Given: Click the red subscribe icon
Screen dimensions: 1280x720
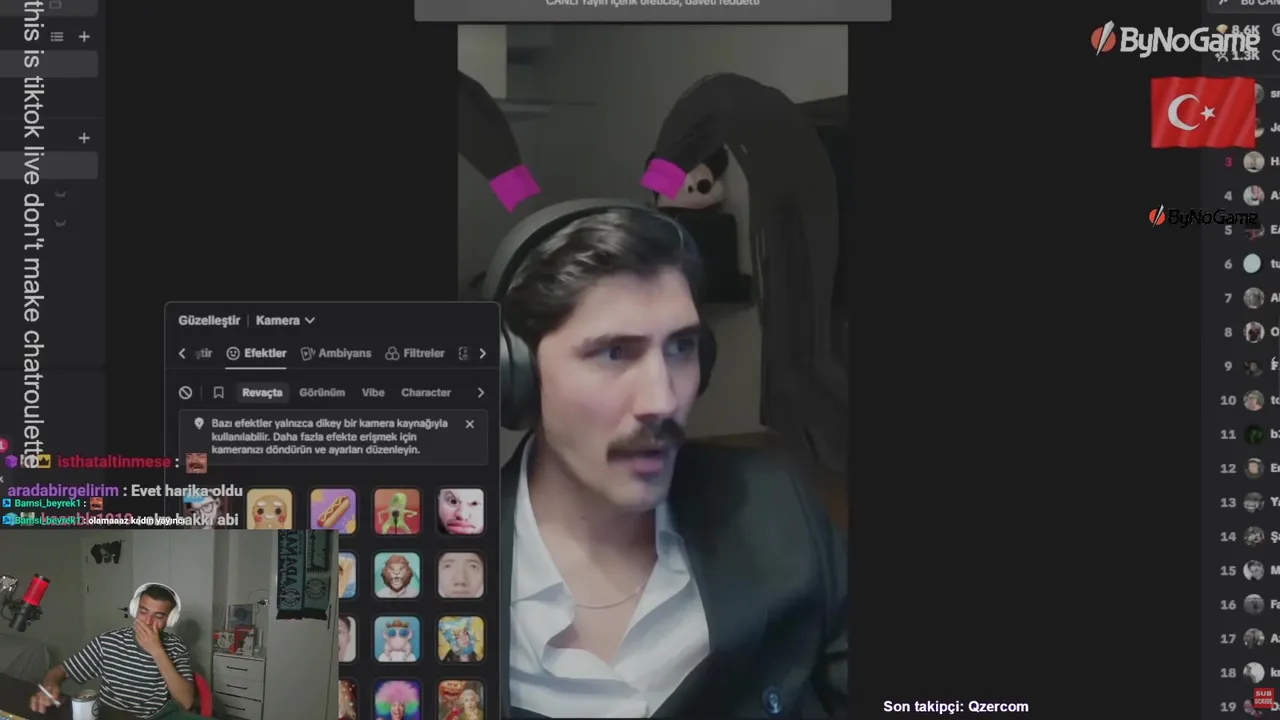Looking at the screenshot, I should coord(1263,696).
